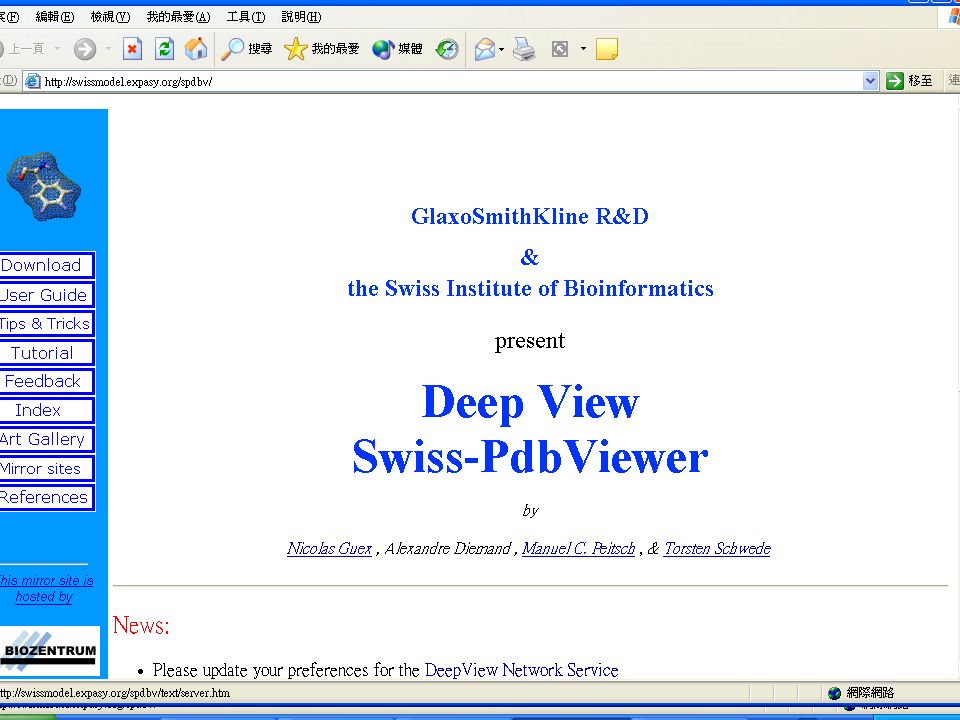The image size is (960, 720).
Task: Open the 我的最愛(A) menu
Action: [x=178, y=17]
